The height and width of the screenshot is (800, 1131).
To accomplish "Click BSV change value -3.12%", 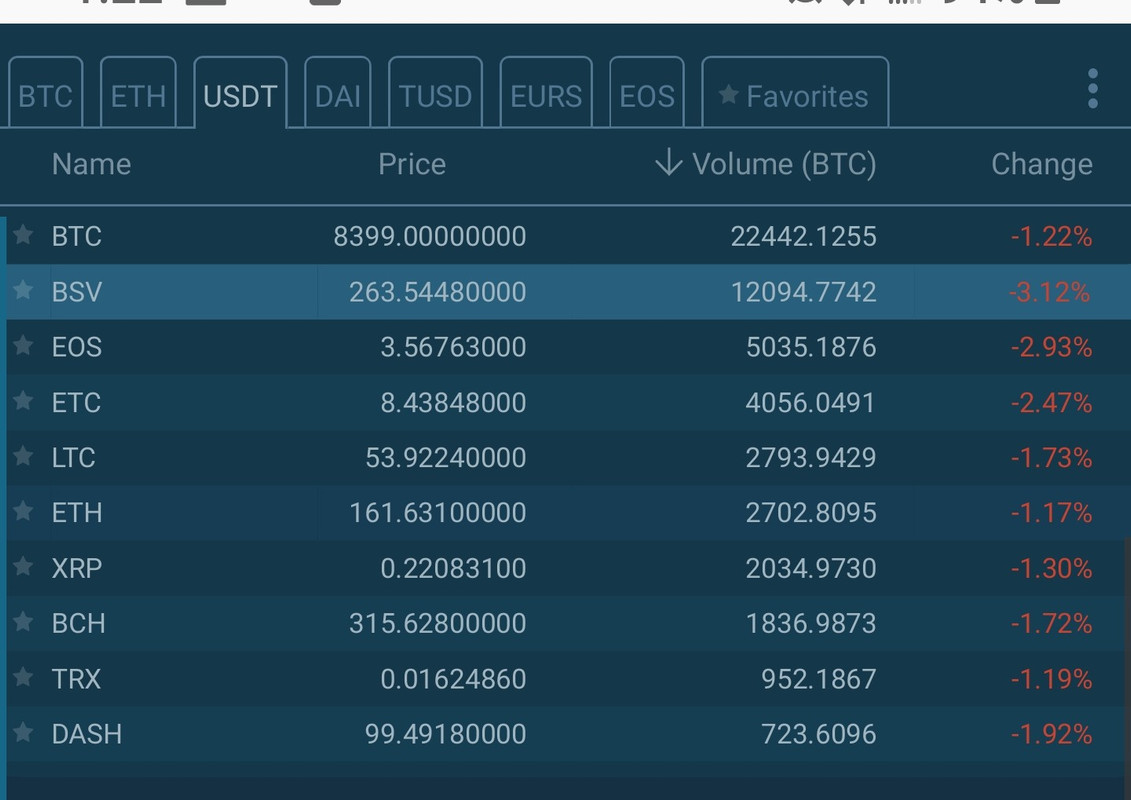I will (x=1049, y=292).
